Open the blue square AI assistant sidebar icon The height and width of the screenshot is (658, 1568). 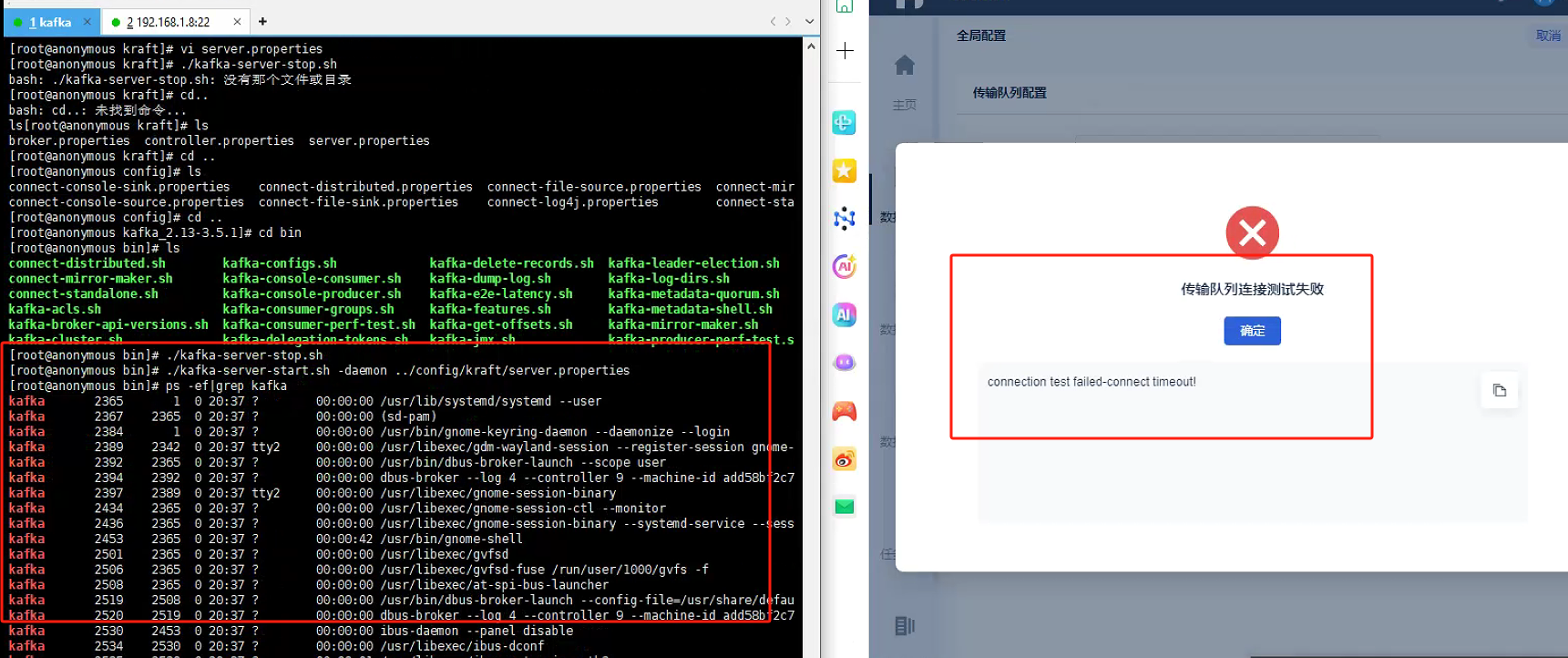point(845,315)
